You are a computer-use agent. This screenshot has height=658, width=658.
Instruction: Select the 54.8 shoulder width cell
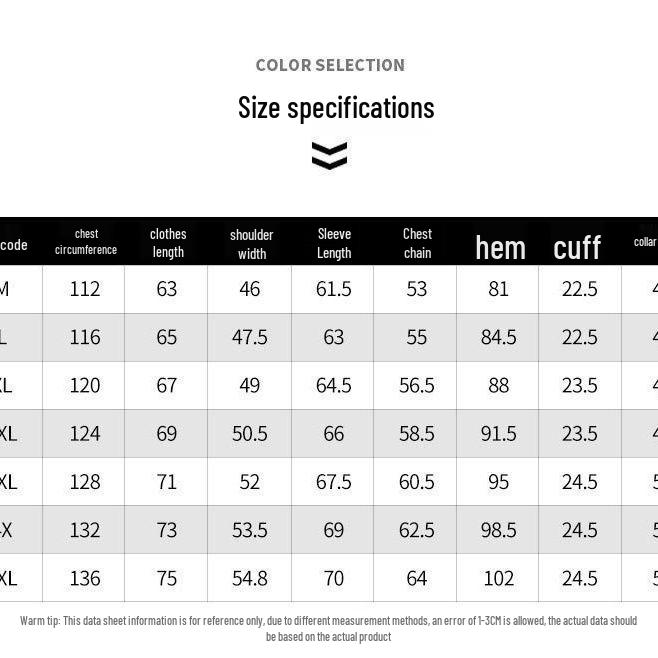coord(250,578)
